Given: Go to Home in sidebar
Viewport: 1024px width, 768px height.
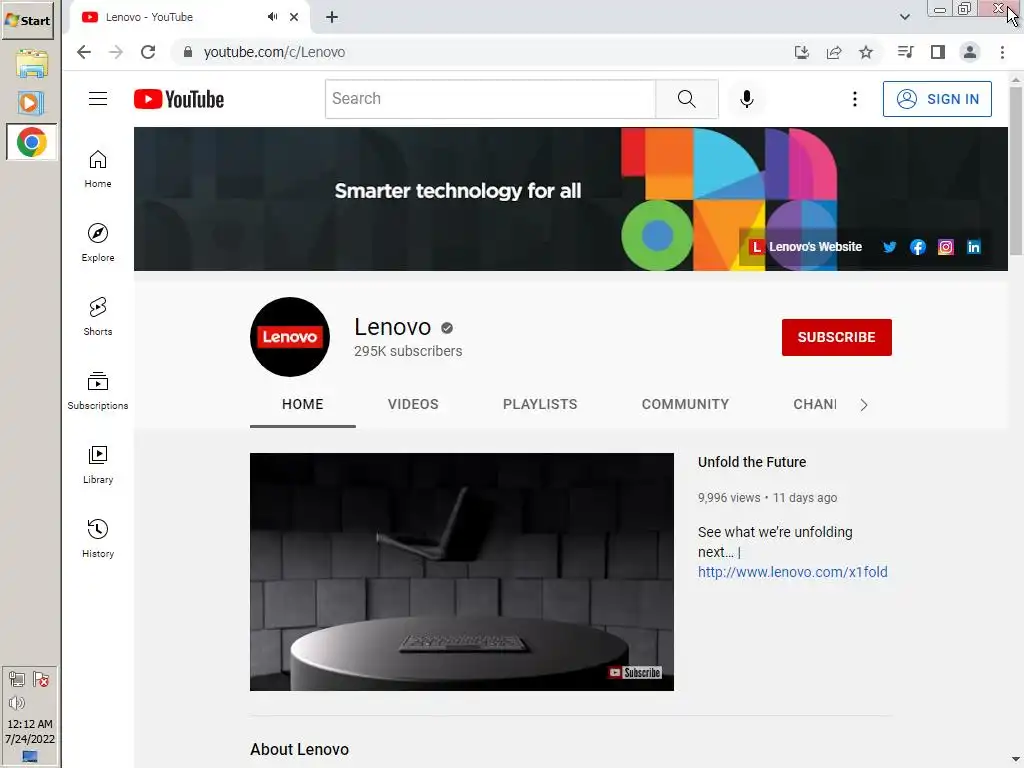Looking at the screenshot, I should click(x=97, y=168).
